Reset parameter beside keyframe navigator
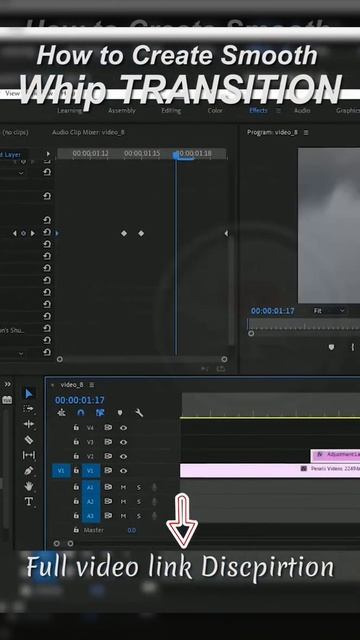The height and width of the screenshot is (640, 360). pyautogui.click(x=47, y=232)
